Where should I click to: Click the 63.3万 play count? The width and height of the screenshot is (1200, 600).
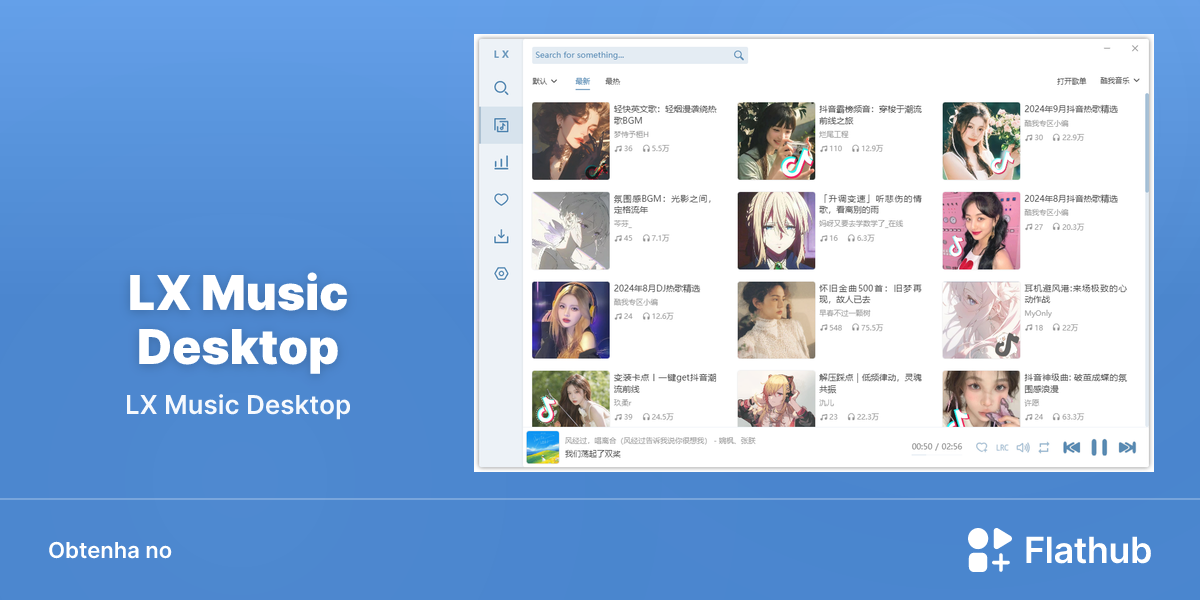pos(1068,417)
